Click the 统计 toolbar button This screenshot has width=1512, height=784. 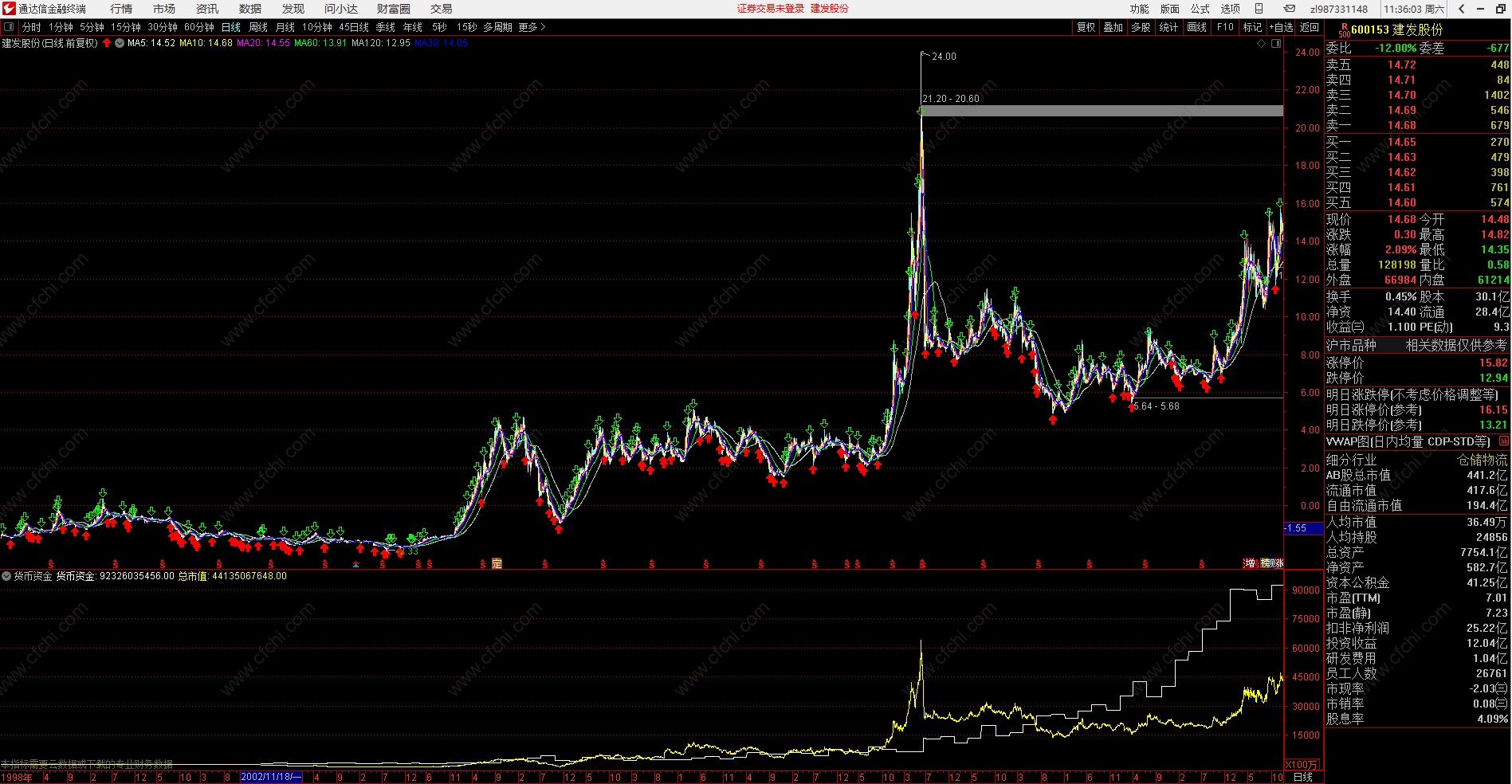click(1168, 27)
